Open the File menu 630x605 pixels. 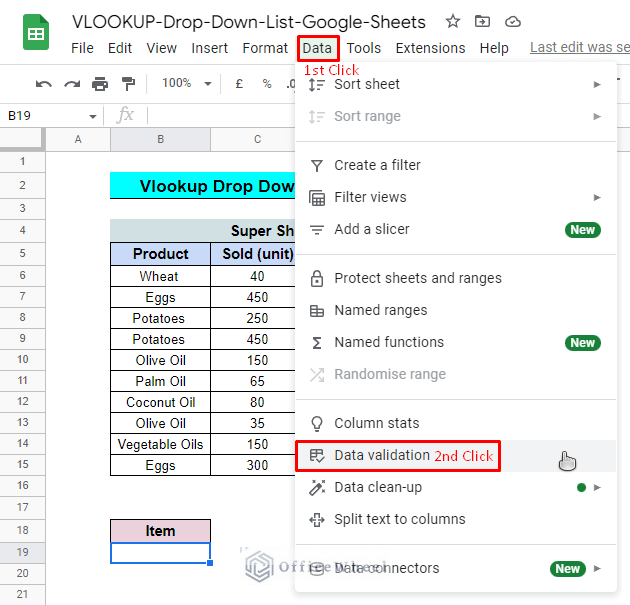pyautogui.click(x=82, y=48)
